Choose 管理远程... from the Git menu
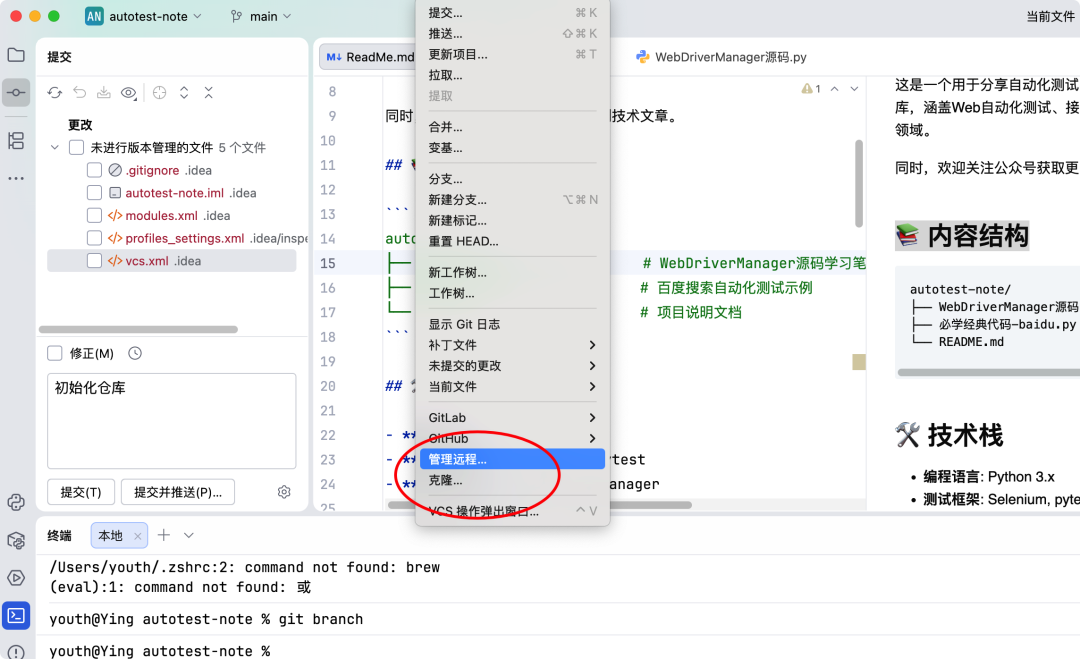Screen dimensions: 1080x659 (512, 459)
